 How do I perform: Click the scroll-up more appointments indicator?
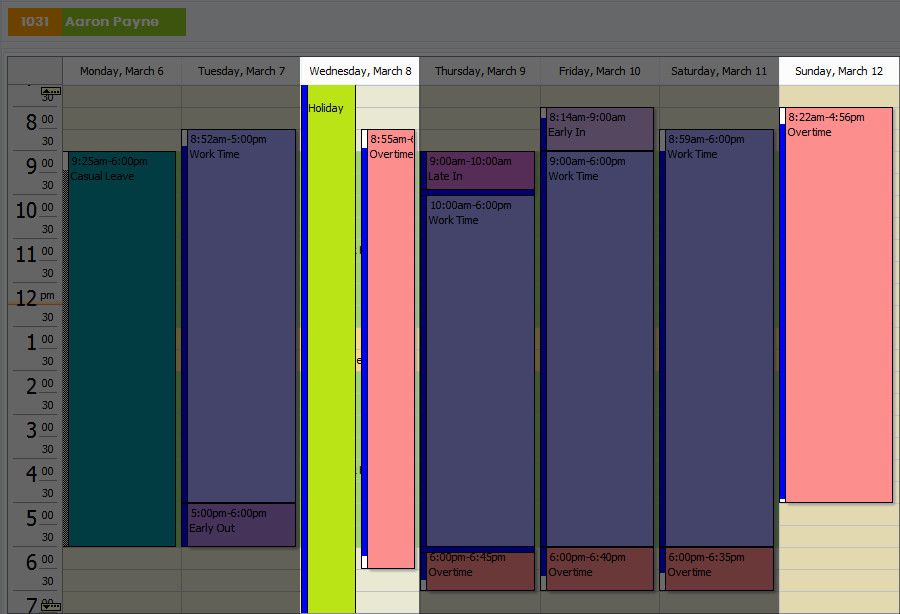51,91
